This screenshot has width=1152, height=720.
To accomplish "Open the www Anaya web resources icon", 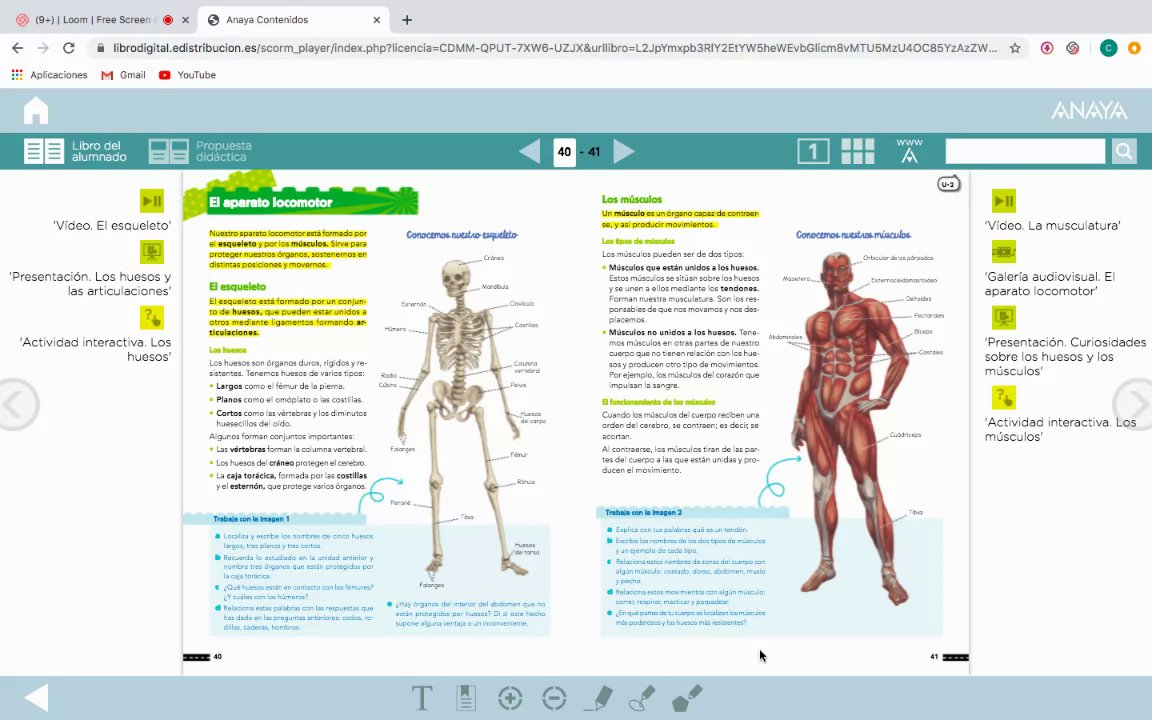I will [x=910, y=151].
